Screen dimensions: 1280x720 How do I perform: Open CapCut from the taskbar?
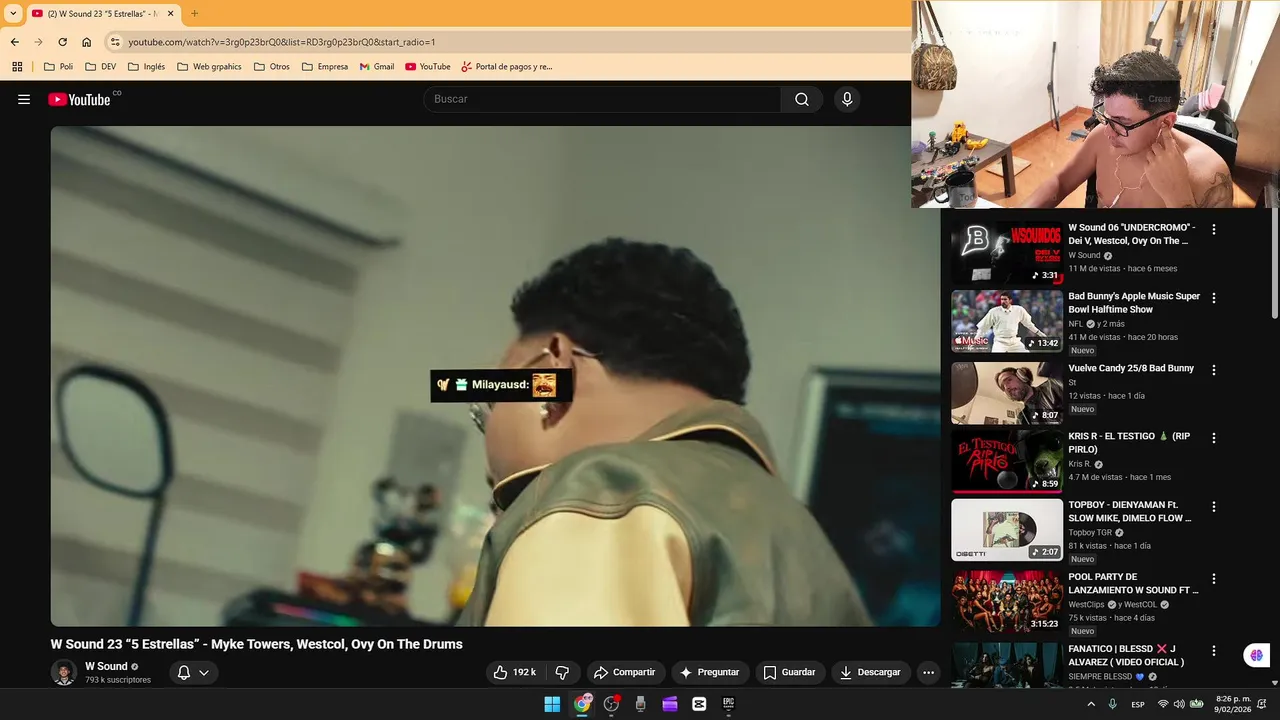pyautogui.click(x=699, y=704)
